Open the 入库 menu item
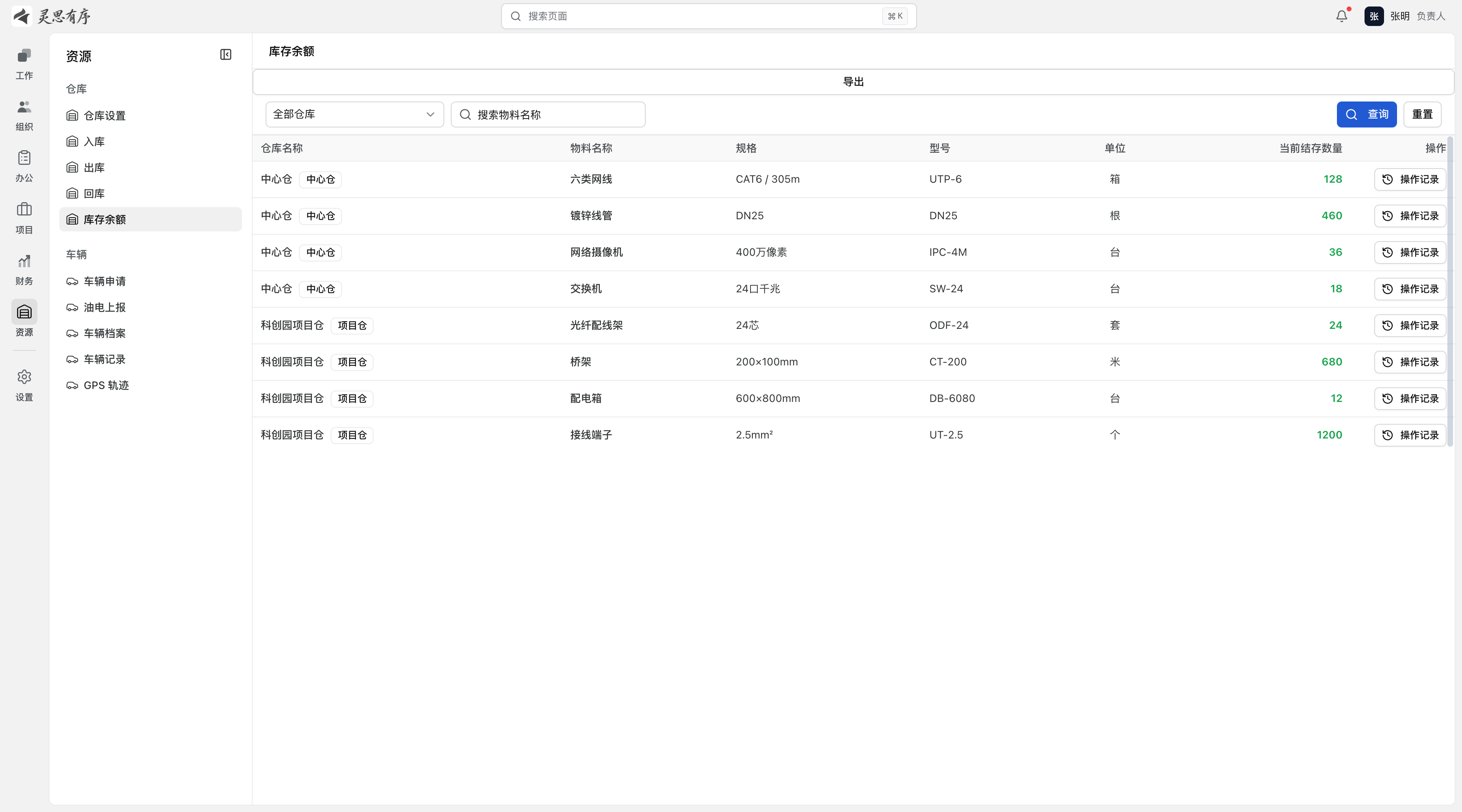Image resolution: width=1462 pixels, height=812 pixels. coord(150,142)
